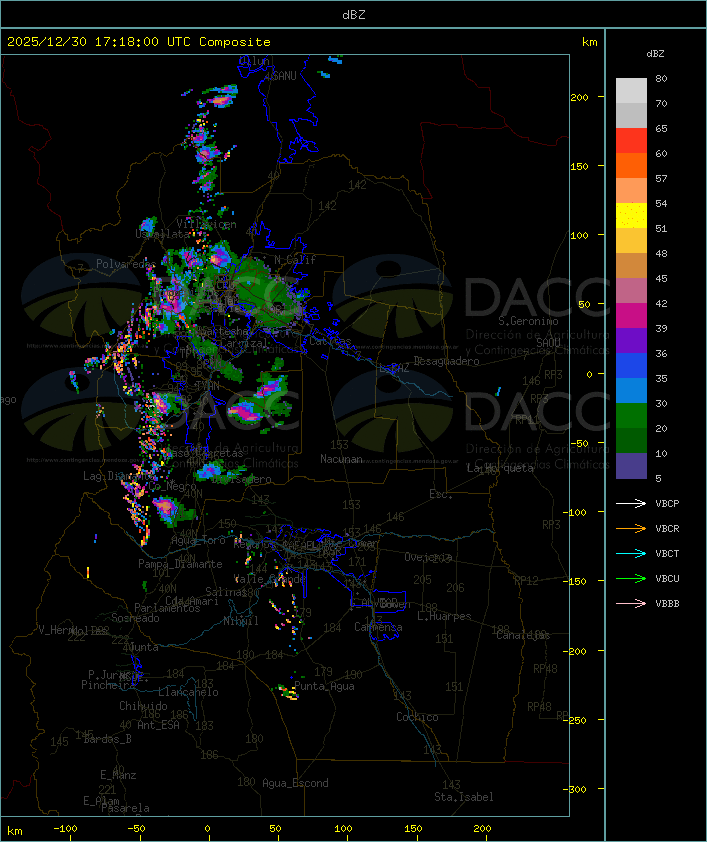Screen dimensions: 707x842
Task: Click the 42 value on the dBZ scale
Action: (x=661, y=303)
